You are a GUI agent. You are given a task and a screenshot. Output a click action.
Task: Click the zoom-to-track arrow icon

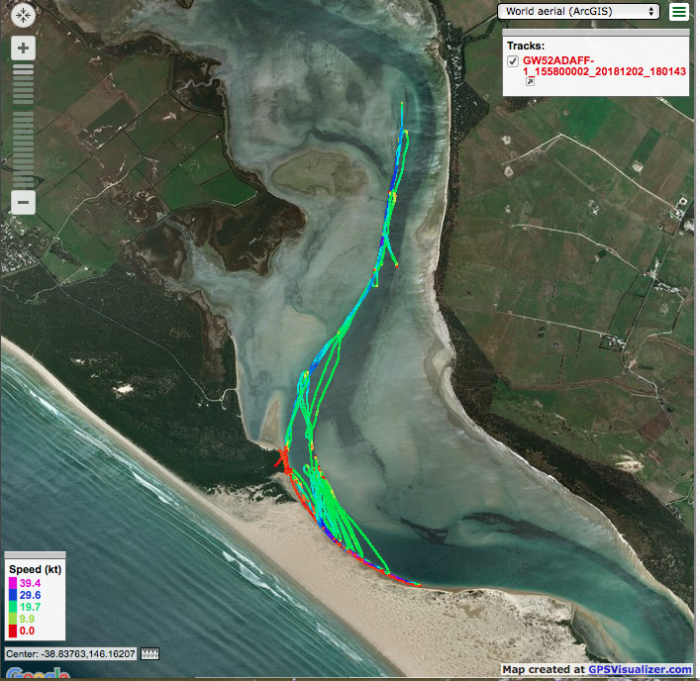tap(530, 83)
